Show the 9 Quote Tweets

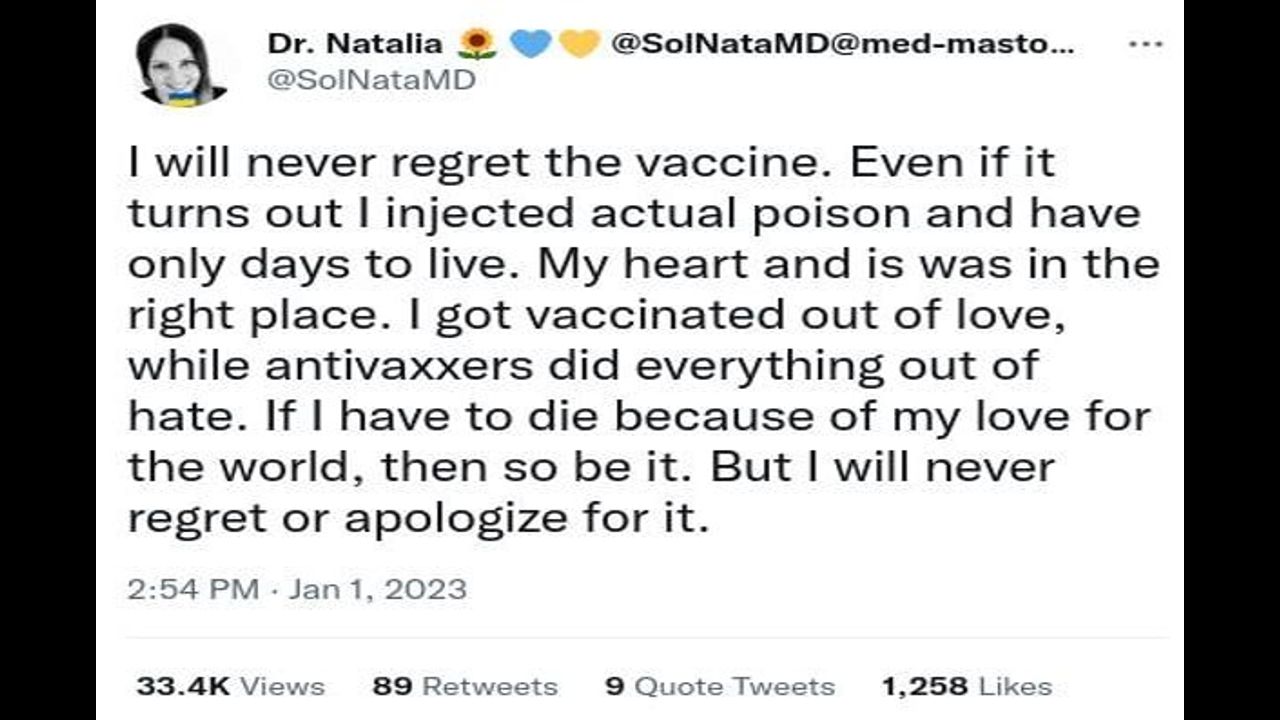tap(719, 686)
